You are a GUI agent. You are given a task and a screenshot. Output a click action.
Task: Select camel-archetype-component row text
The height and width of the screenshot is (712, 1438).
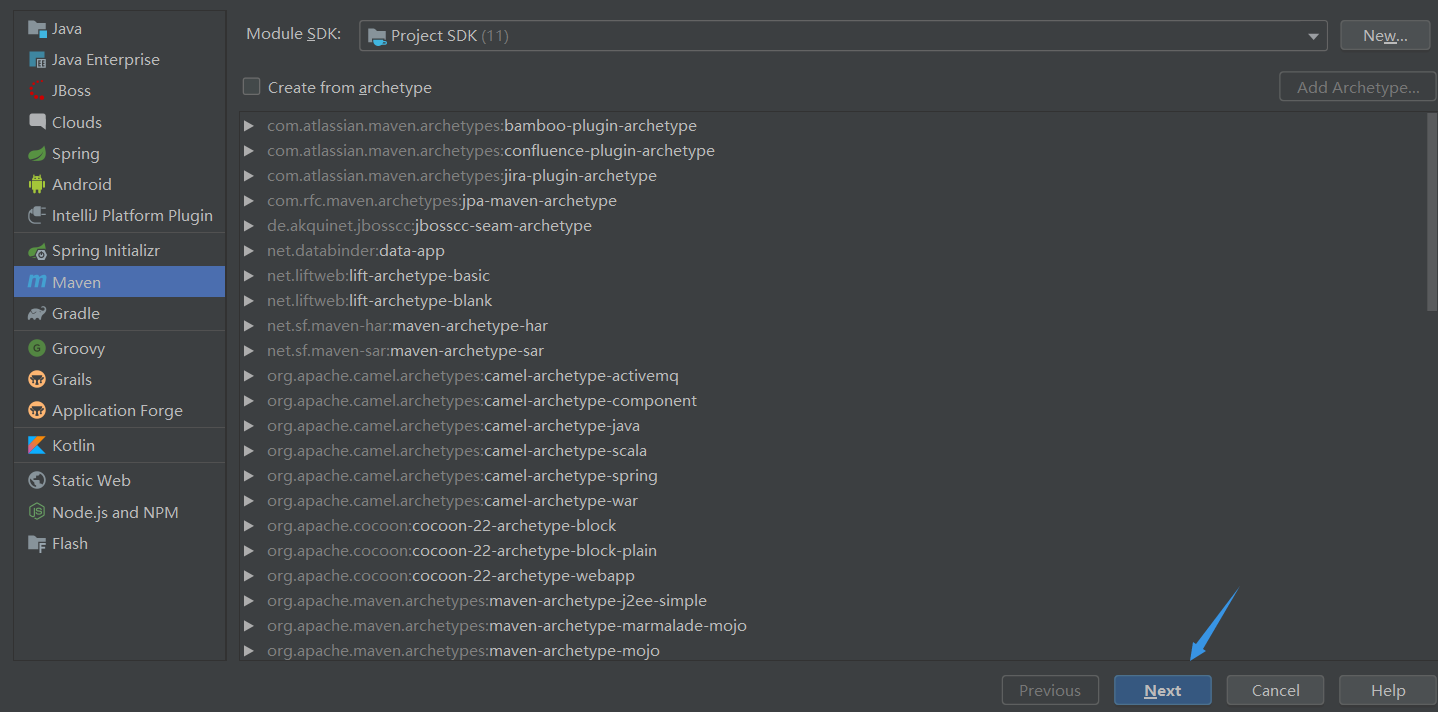tap(482, 401)
